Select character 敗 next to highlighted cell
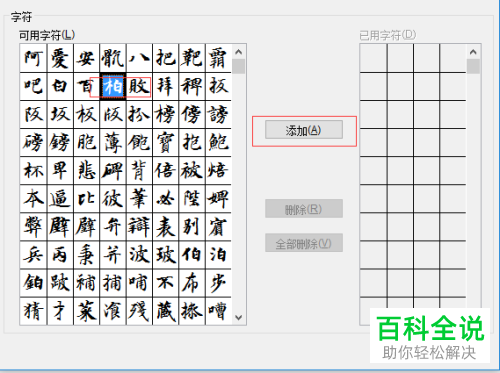The image size is (500, 373). coord(139,87)
